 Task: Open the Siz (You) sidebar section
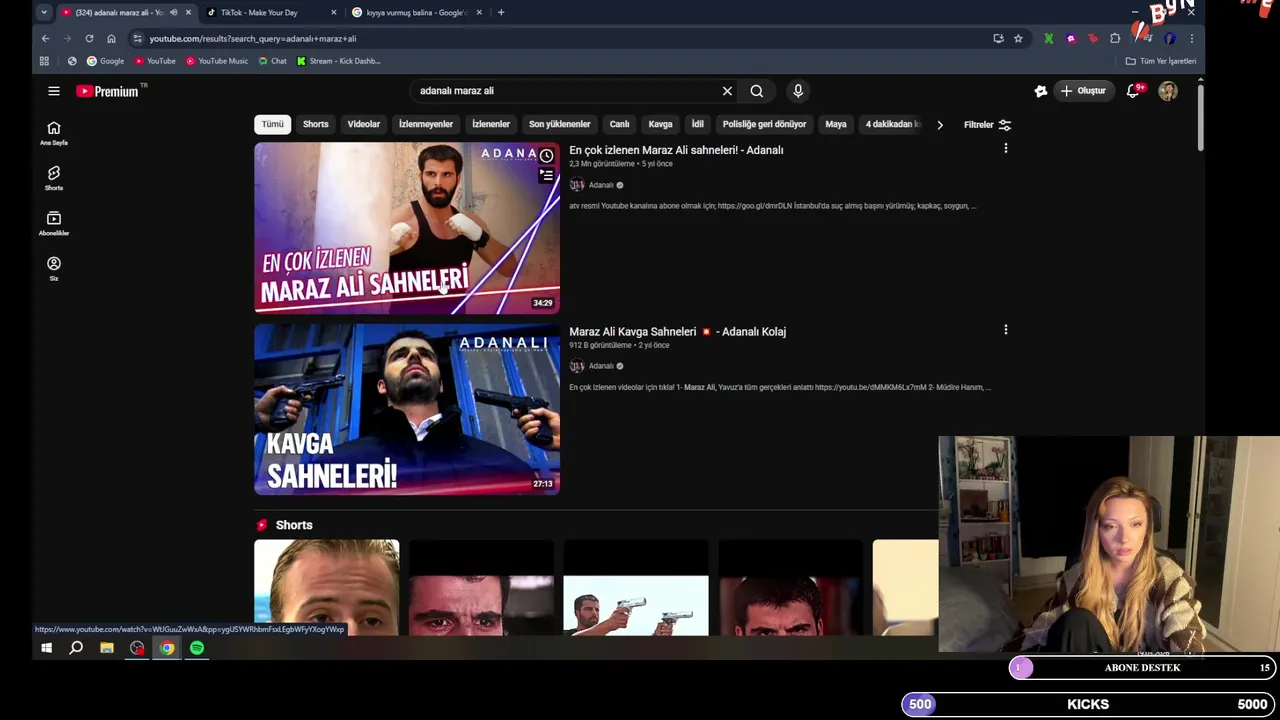coord(54,268)
